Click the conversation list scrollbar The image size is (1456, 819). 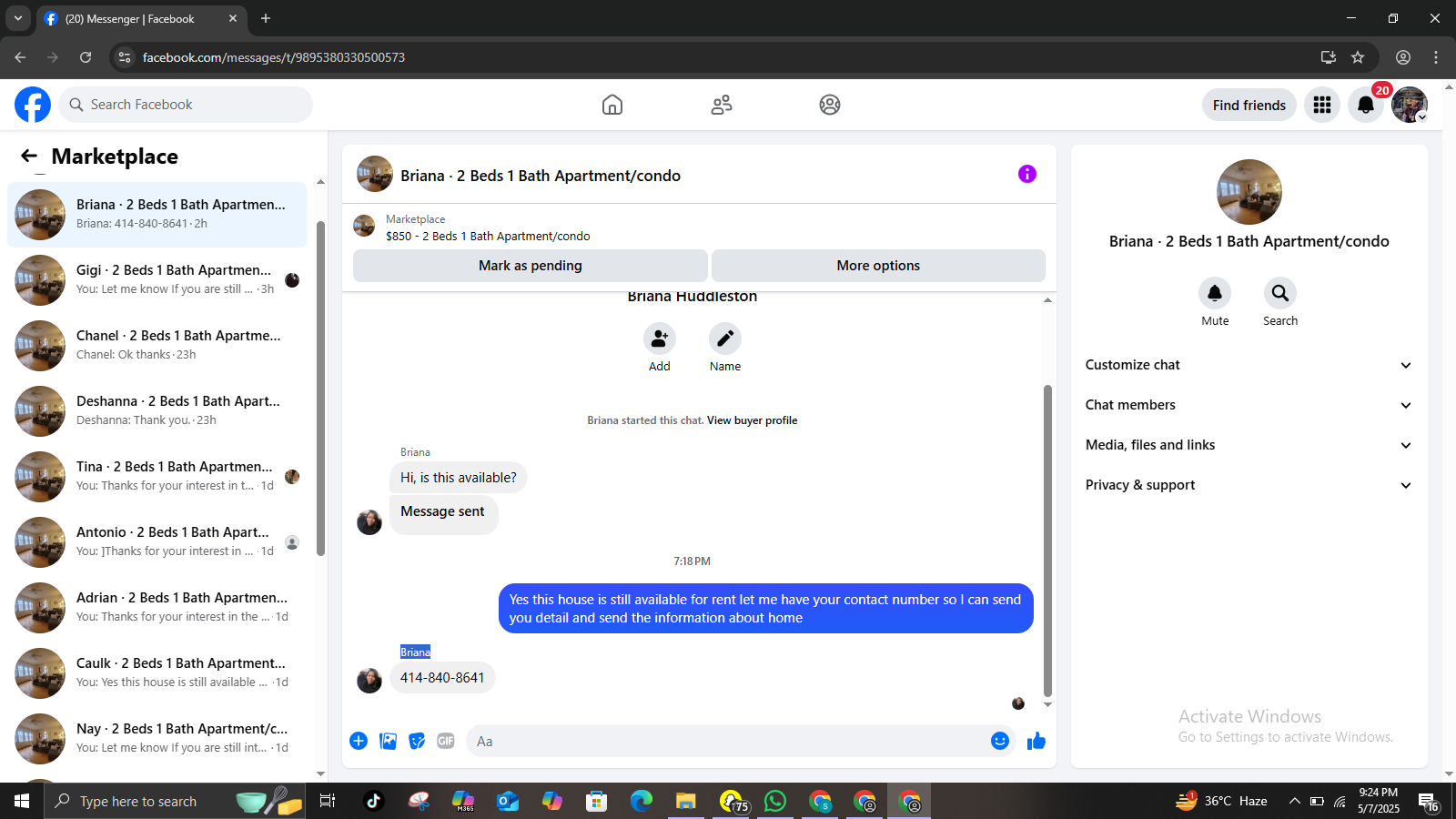320,389
